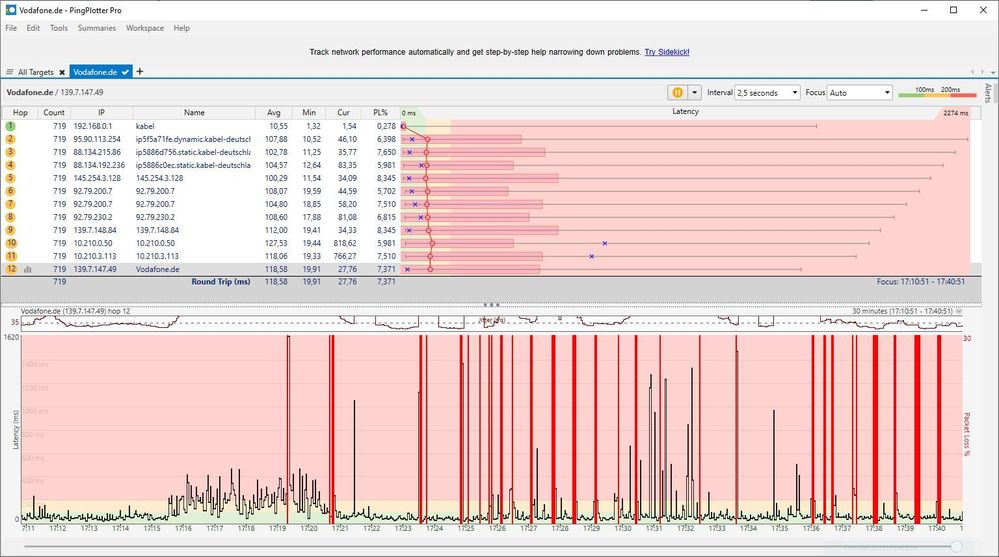This screenshot has height=557, width=999.
Task: Click the hop 12 orange number icon
Action: click(11, 269)
